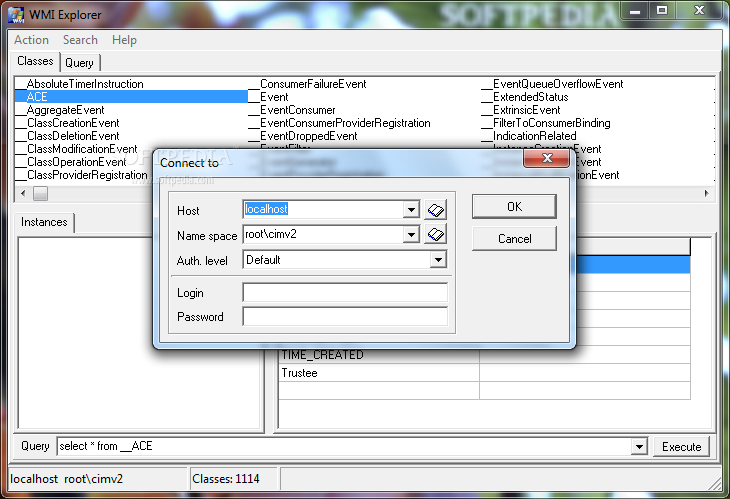730x499 pixels.
Task: Select __ConsumerFailureEvent class
Action: pos(308,84)
